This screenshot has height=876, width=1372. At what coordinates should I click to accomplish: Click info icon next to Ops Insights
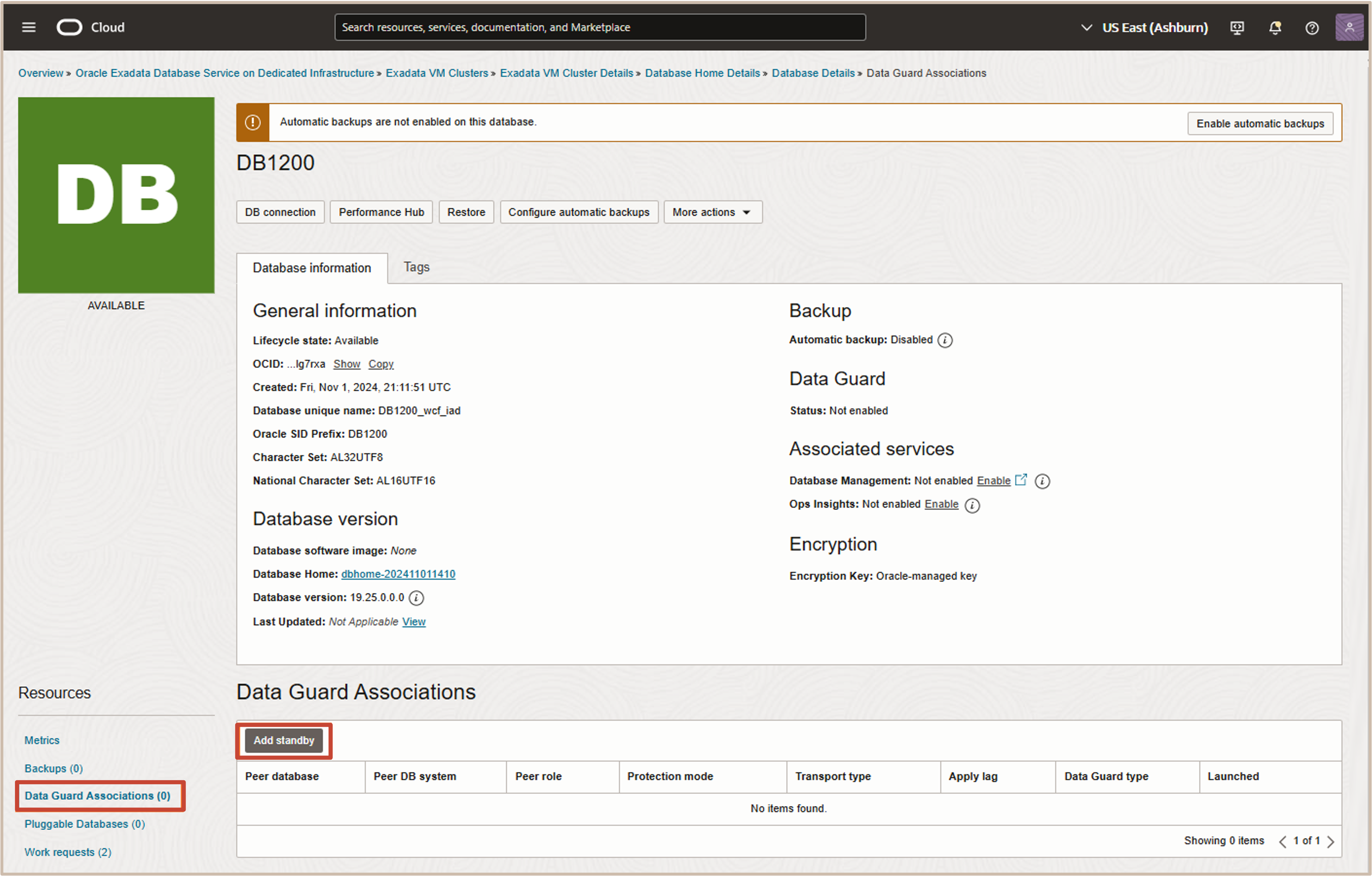coord(972,505)
